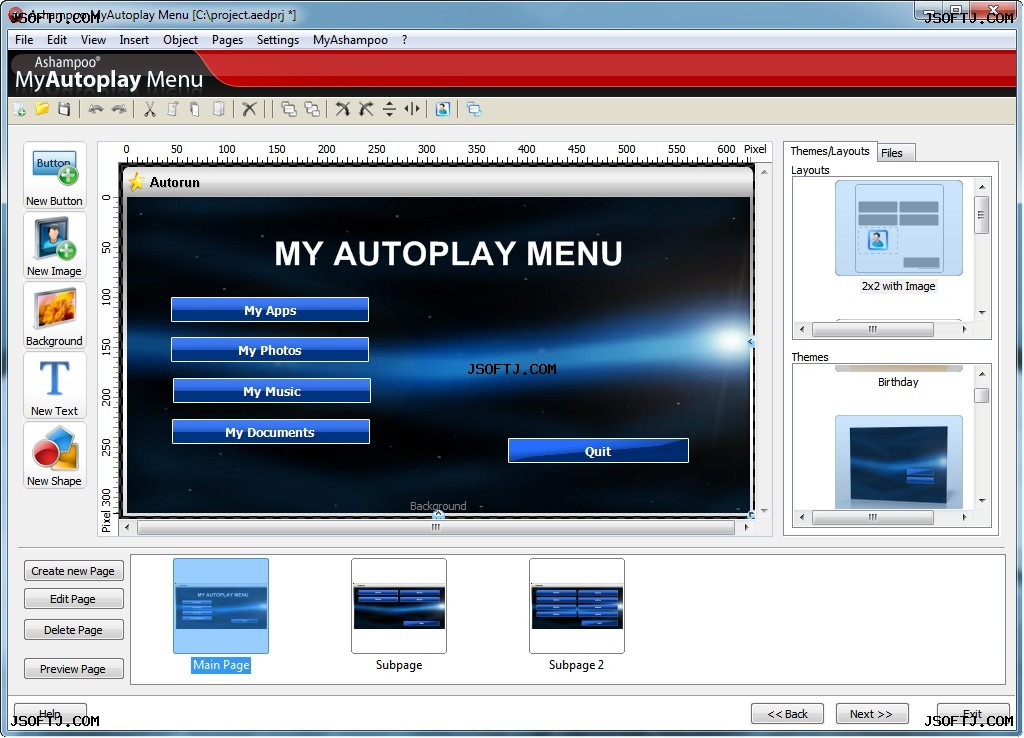Click the Create new Page button
Screen dimensions: 1024x738
(73, 571)
